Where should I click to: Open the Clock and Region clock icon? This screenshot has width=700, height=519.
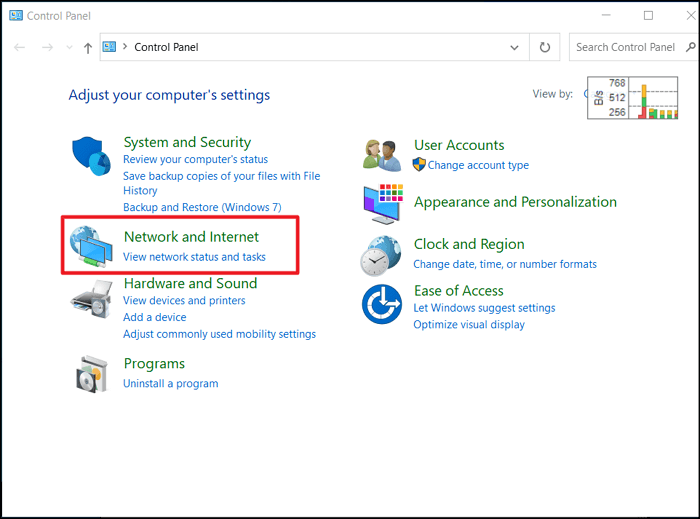(381, 256)
